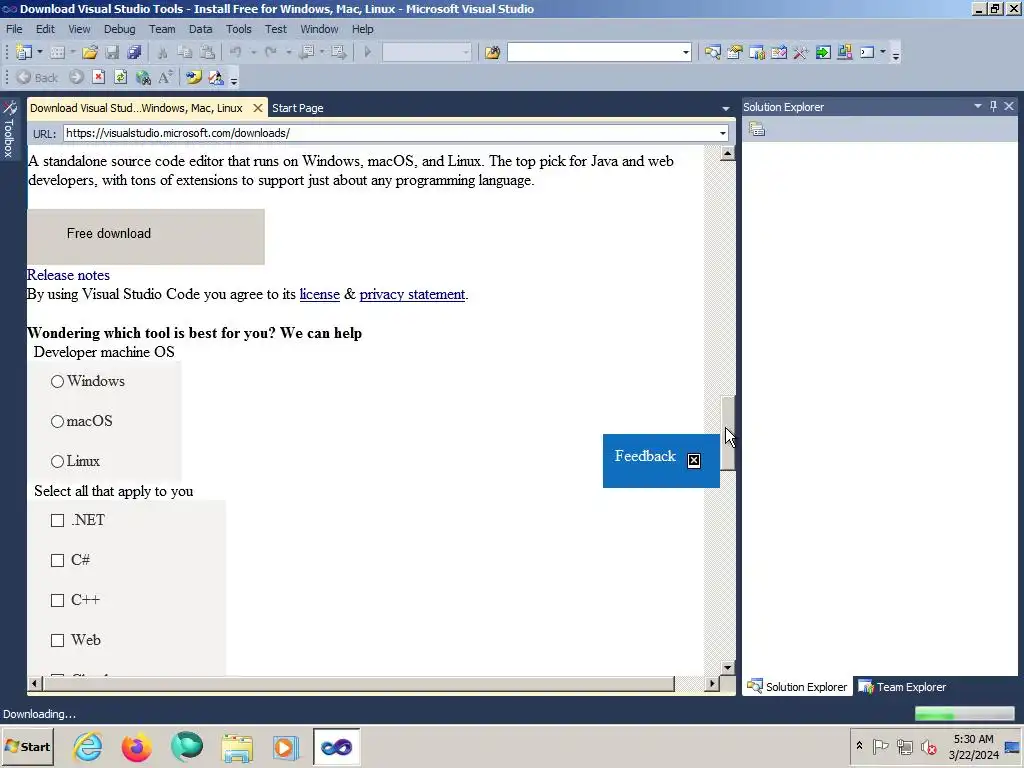Select the Linux radio button
Viewport: 1024px width, 768px height.
coord(57,462)
